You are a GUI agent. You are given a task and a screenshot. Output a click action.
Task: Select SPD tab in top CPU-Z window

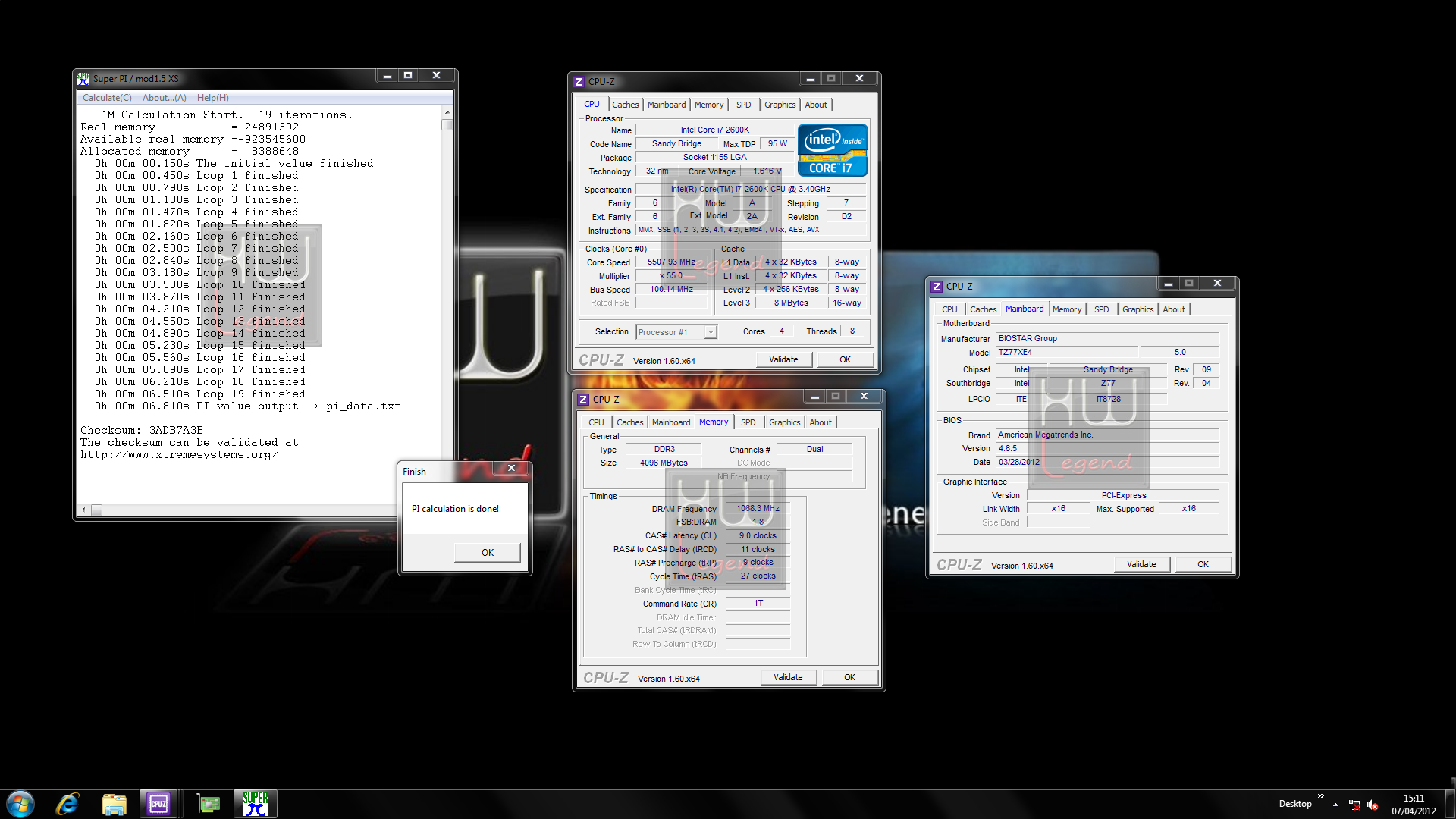[x=744, y=105]
